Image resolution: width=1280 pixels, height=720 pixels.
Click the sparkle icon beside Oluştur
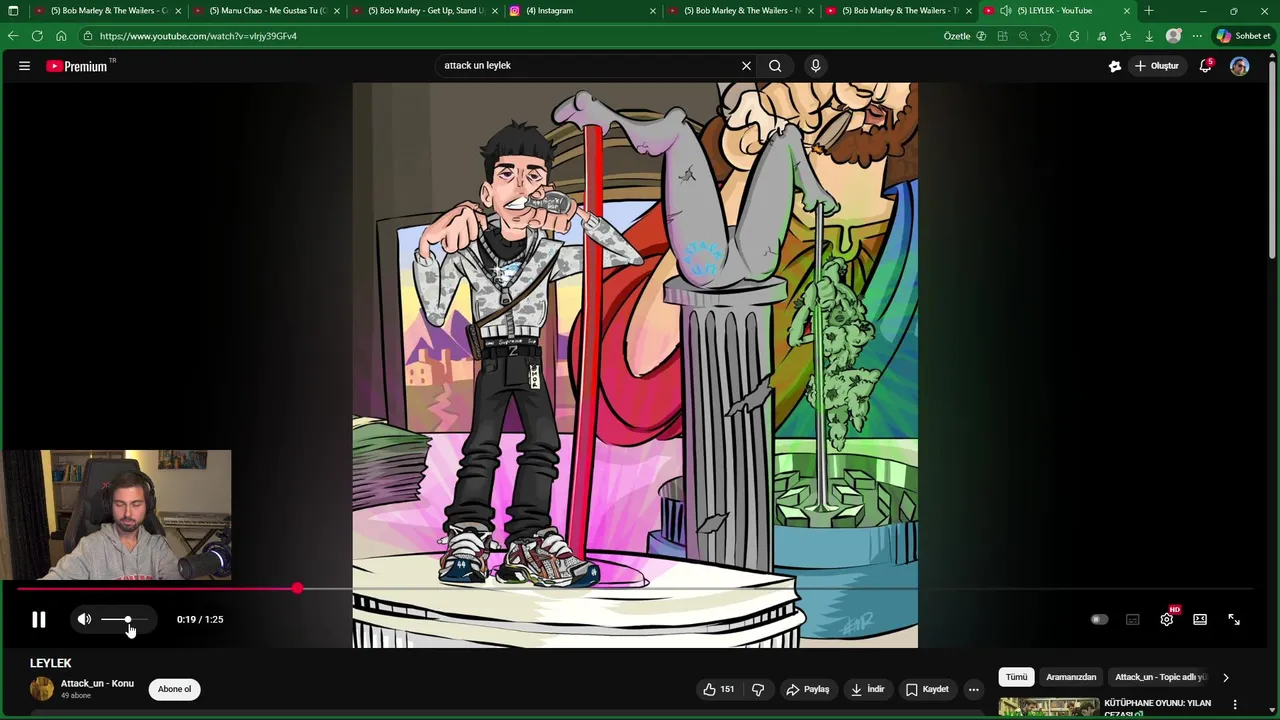pyautogui.click(x=1115, y=66)
